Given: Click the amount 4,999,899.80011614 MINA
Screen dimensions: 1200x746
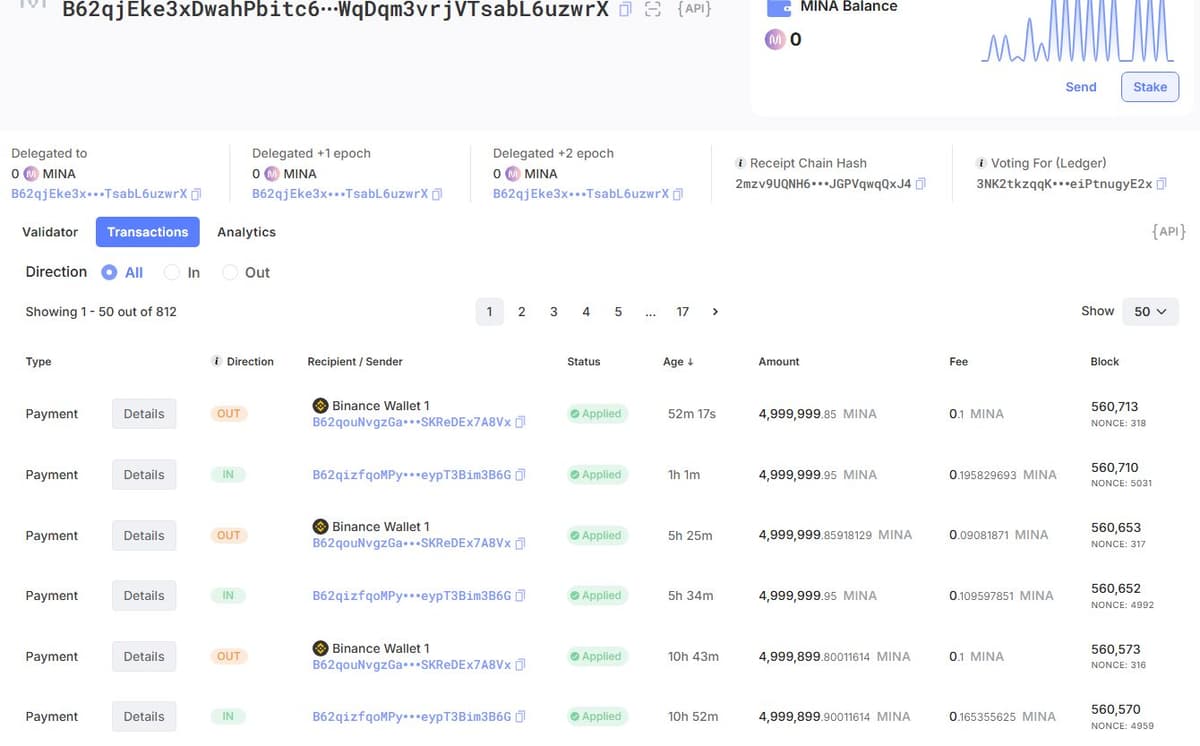Looking at the screenshot, I should coord(834,657).
